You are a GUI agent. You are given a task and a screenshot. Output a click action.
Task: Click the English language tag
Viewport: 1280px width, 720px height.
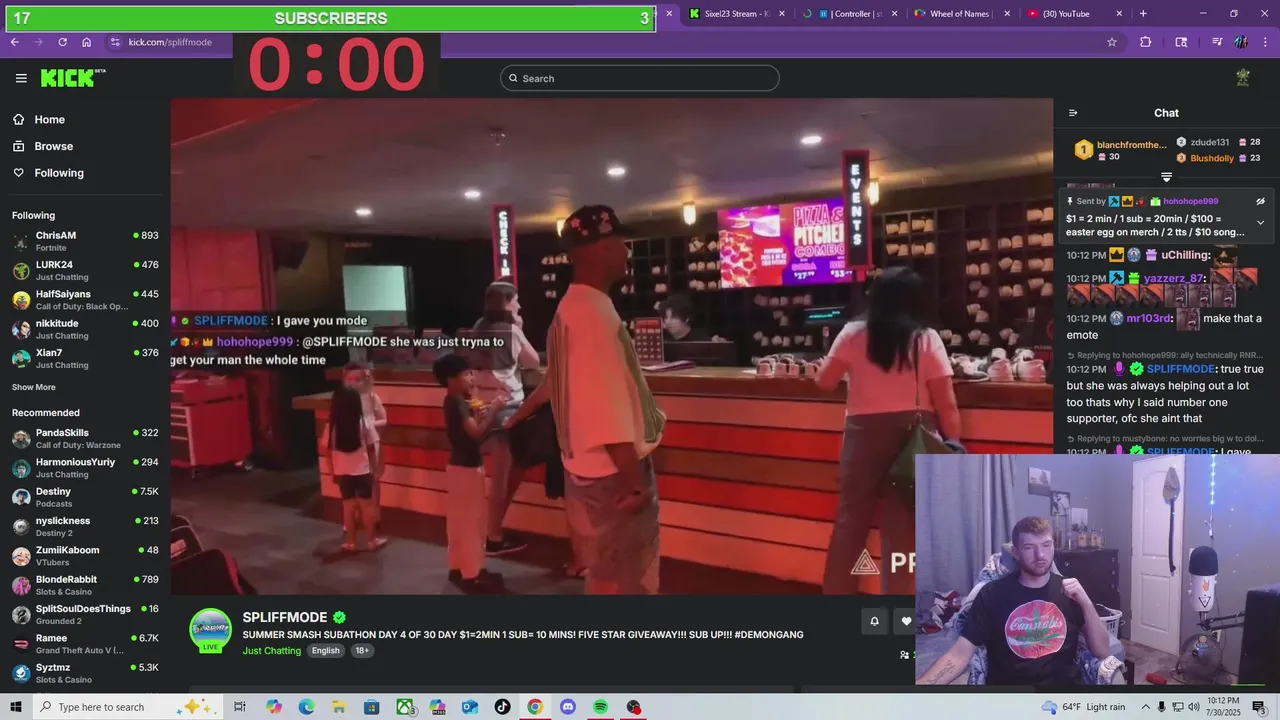tap(325, 651)
